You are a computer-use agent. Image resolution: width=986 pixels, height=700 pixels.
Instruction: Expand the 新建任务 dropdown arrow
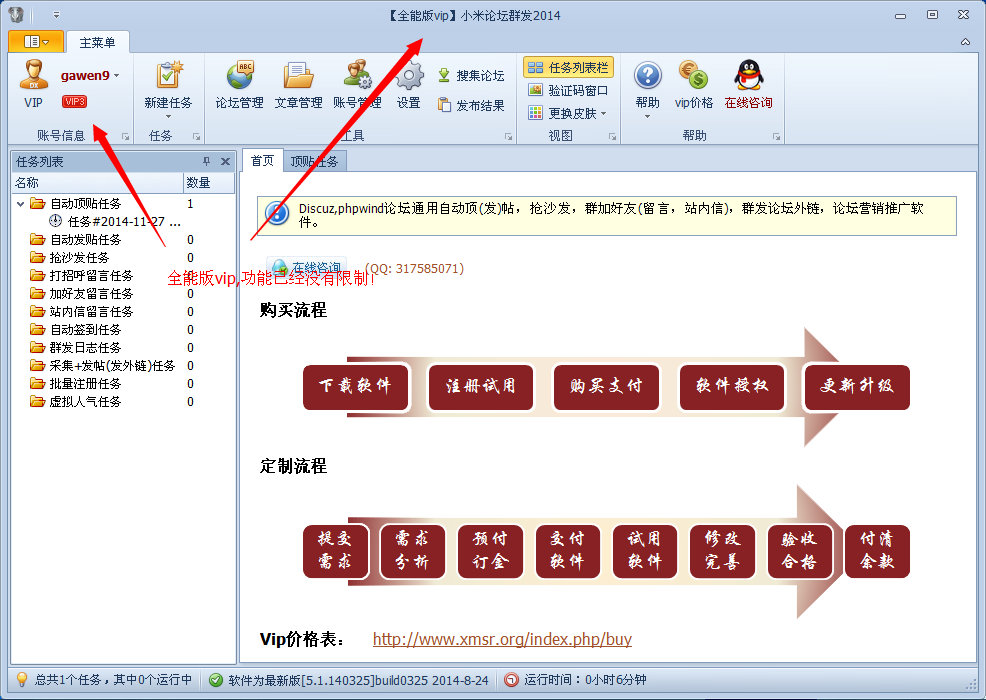click(169, 116)
